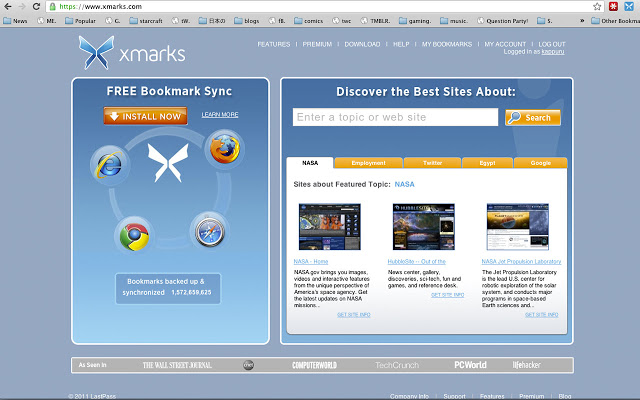Click LOG OUT in the top navigation
Viewport: 640px width, 400px height.
click(552, 44)
